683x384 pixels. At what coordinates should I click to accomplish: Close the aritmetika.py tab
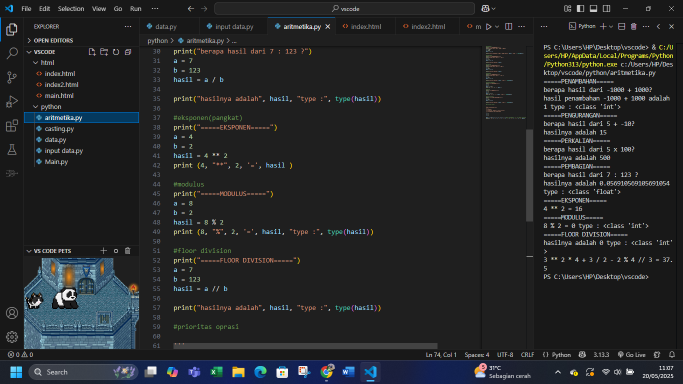click(328, 27)
